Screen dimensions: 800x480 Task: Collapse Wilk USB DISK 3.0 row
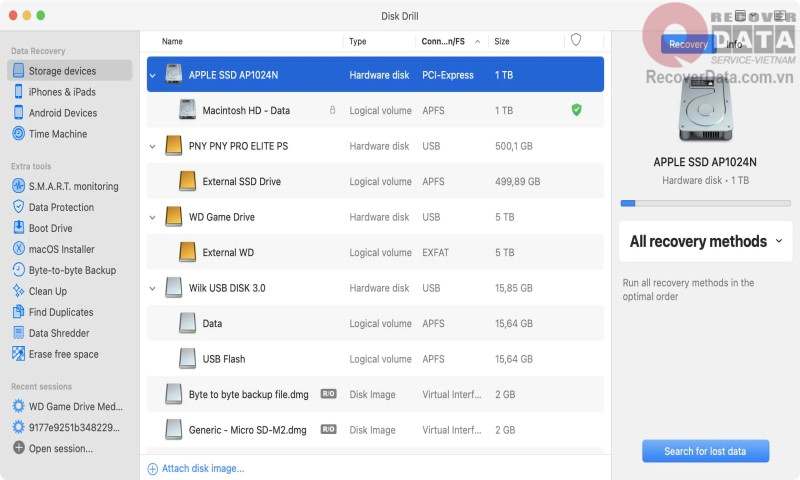point(153,288)
